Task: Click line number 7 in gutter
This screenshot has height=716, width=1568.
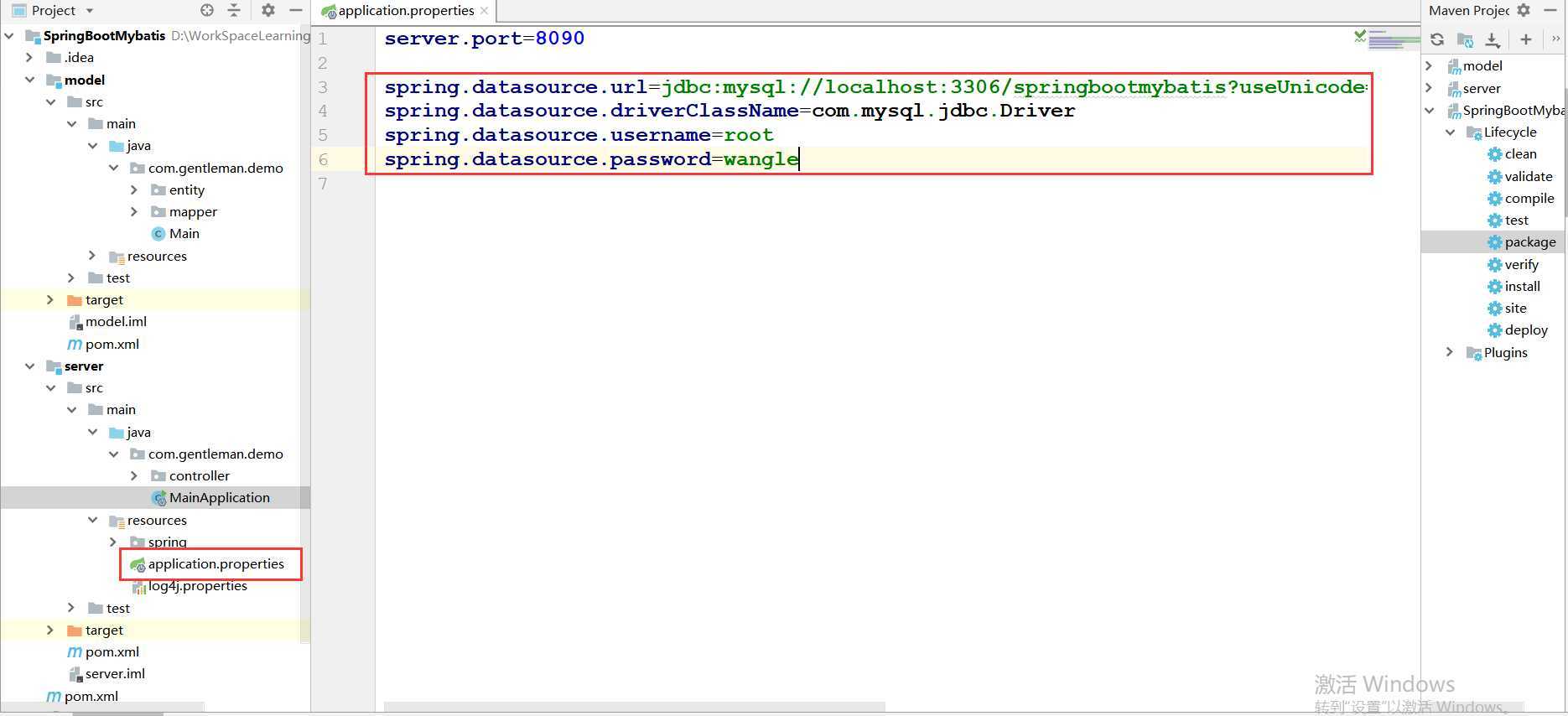Action: point(323,184)
